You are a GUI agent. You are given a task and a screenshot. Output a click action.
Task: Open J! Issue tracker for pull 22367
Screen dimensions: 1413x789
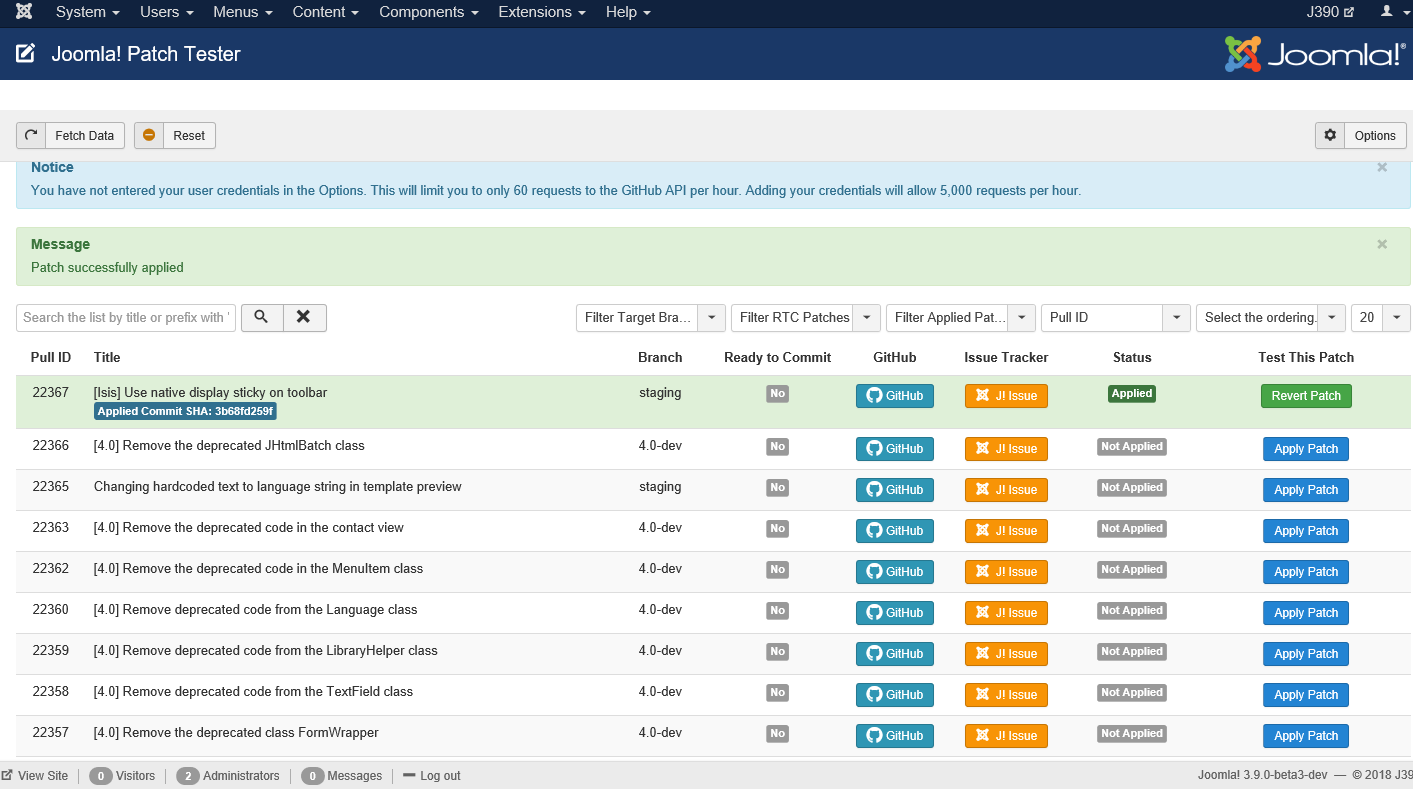pyautogui.click(x=1006, y=396)
